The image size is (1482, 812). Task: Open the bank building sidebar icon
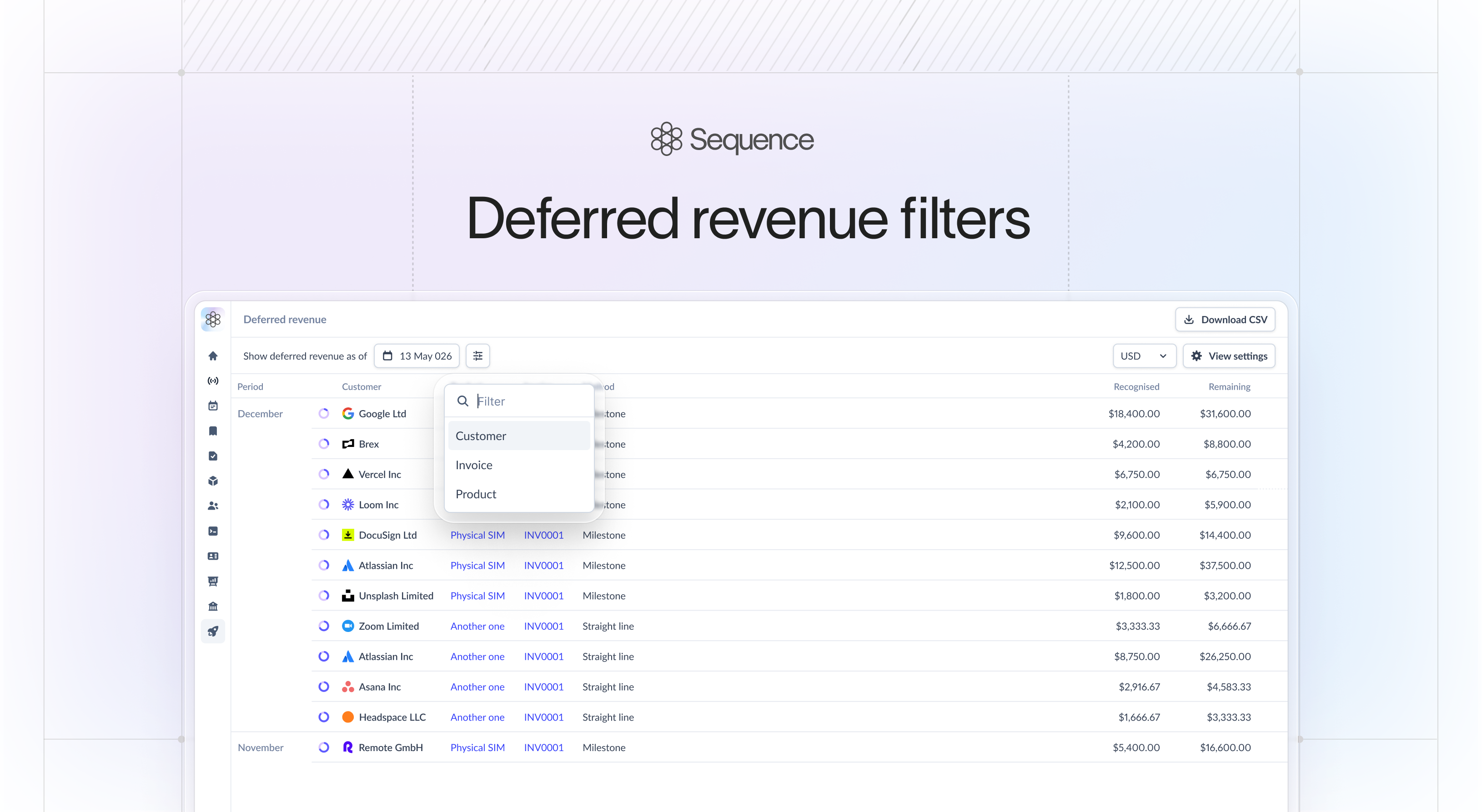pos(213,606)
